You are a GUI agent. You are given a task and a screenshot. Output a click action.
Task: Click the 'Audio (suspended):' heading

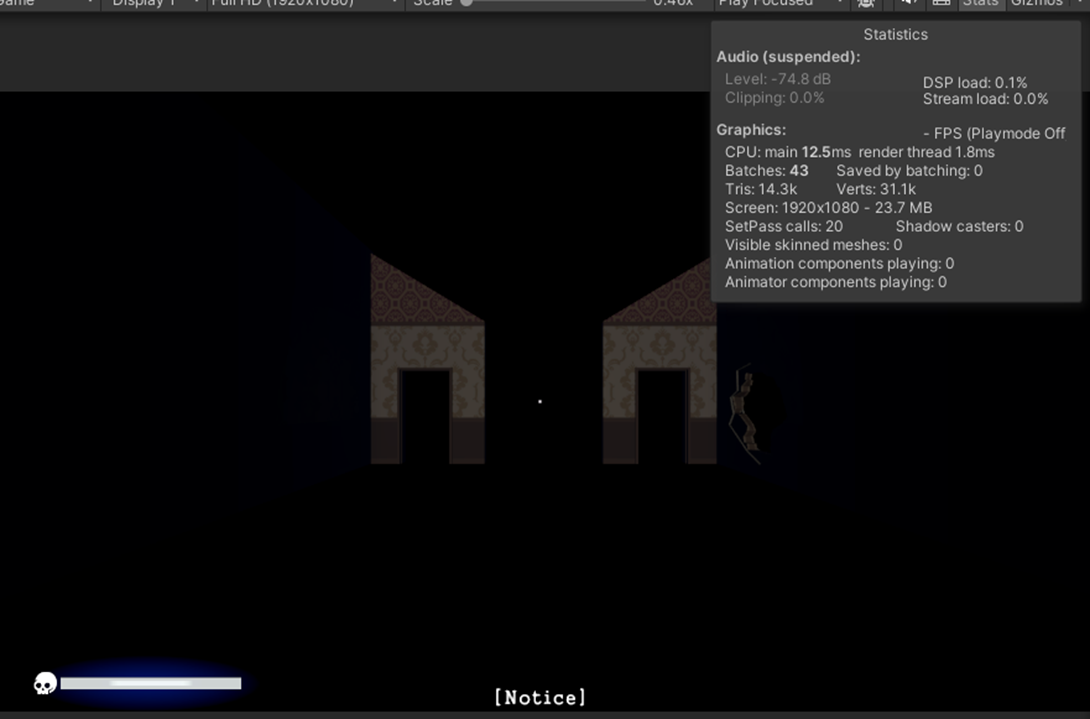click(x=788, y=57)
